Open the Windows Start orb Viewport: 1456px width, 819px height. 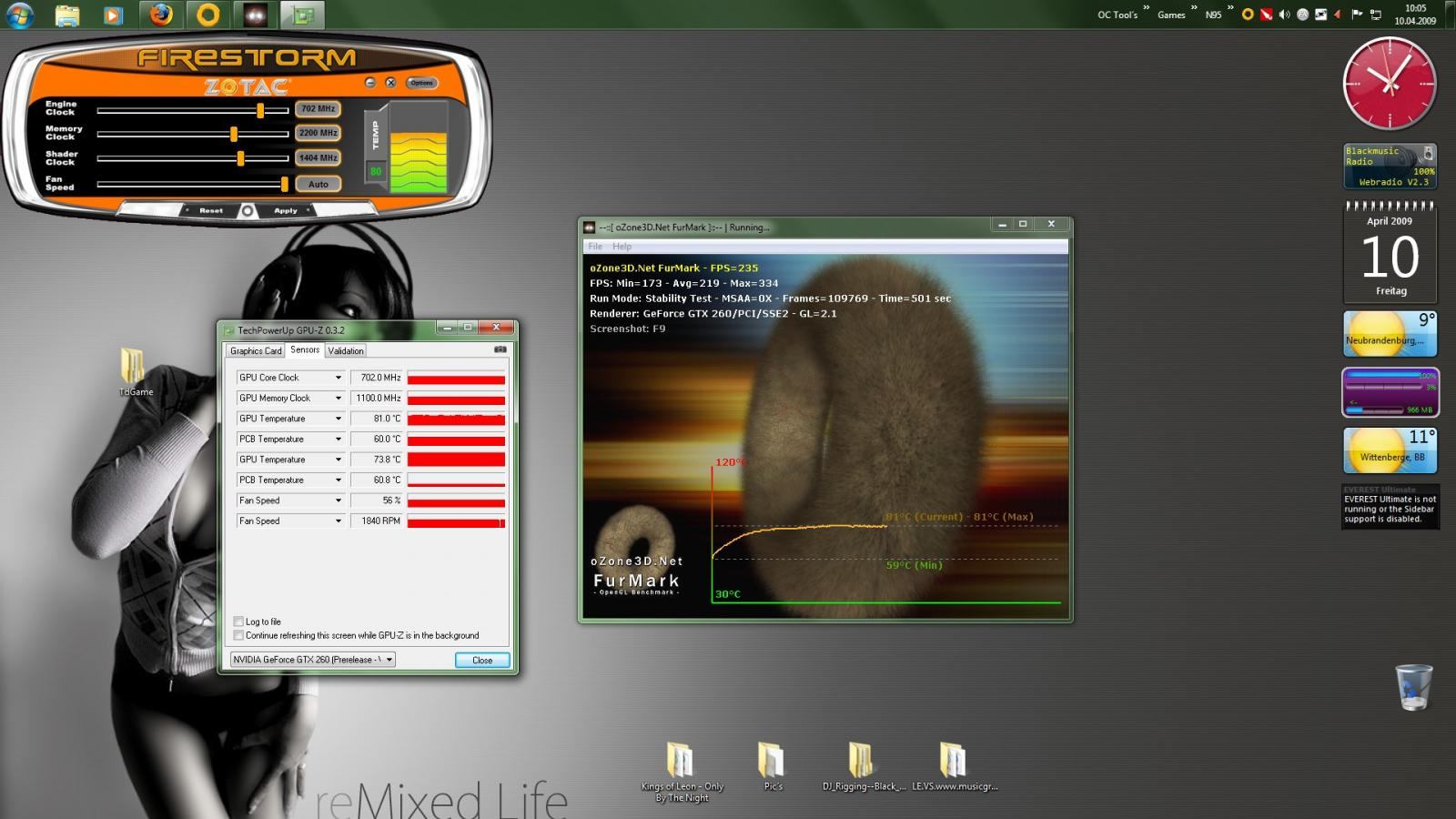click(20, 15)
